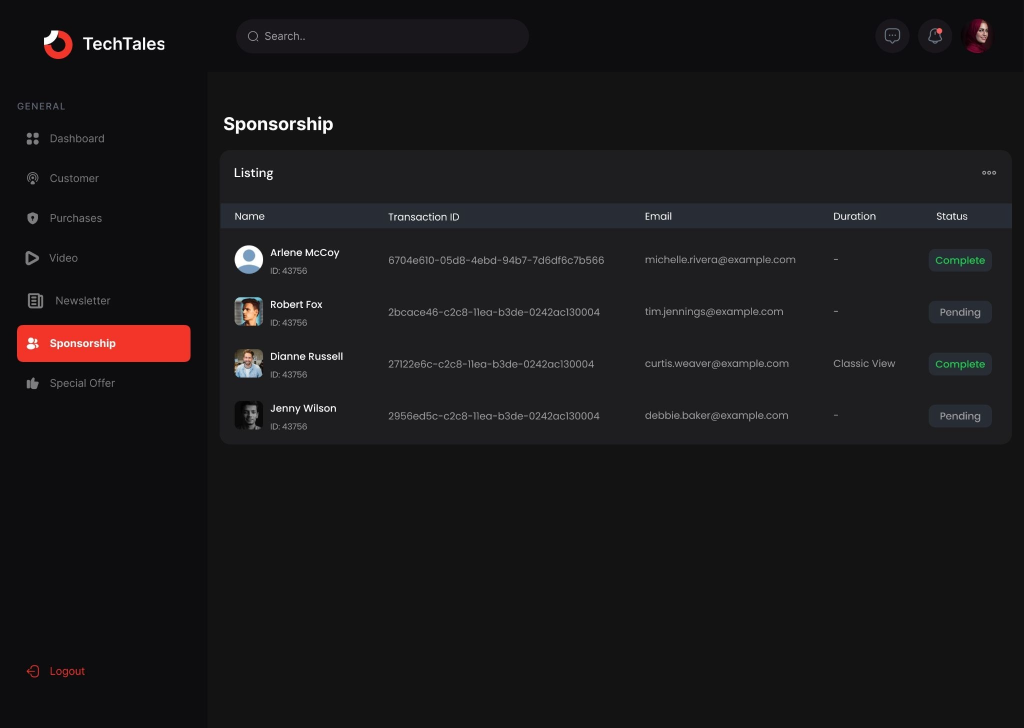Image resolution: width=1024 pixels, height=728 pixels.
Task: Open the notifications bell
Action: (935, 36)
